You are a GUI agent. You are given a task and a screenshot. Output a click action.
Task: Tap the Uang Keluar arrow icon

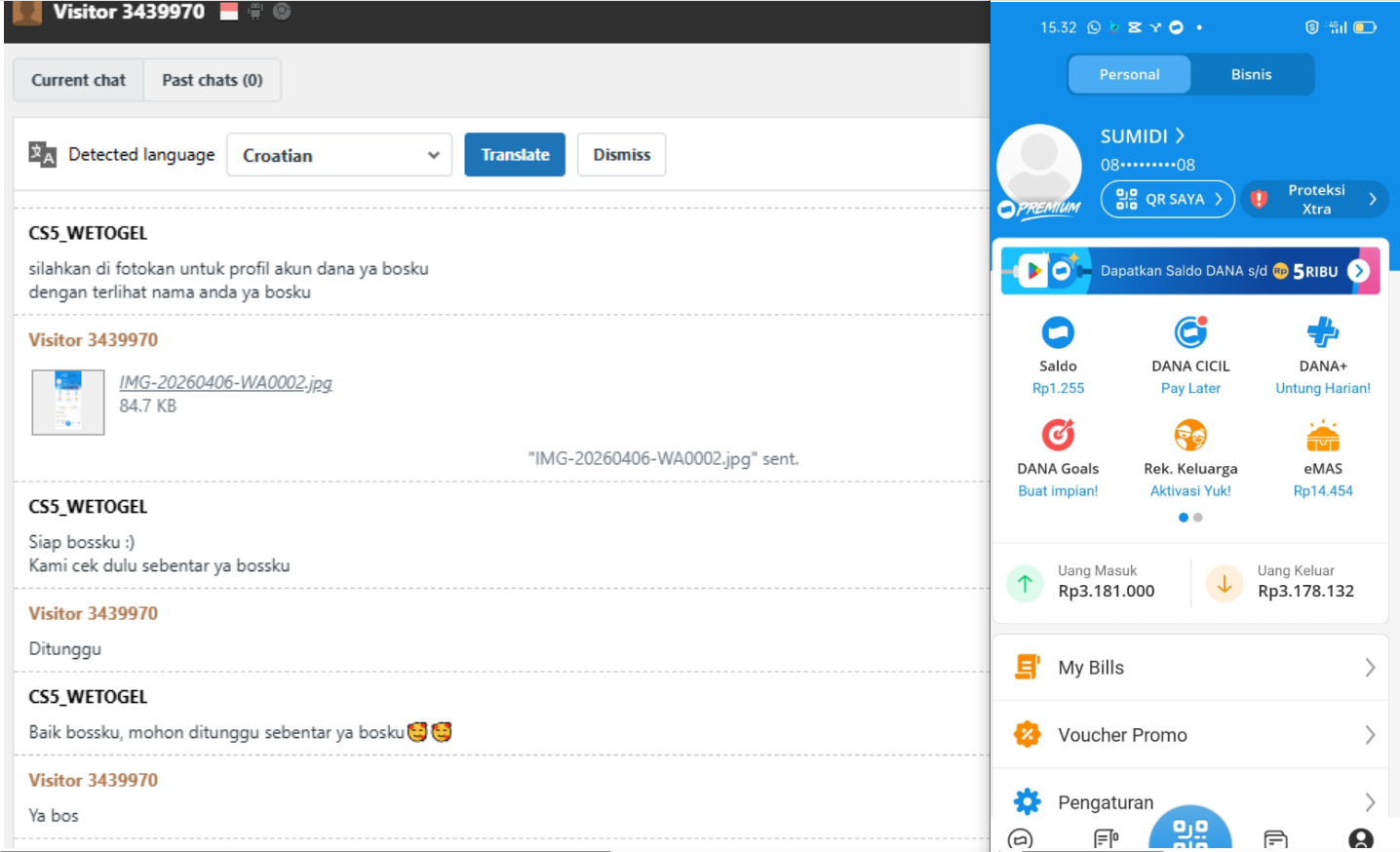coord(1225,584)
